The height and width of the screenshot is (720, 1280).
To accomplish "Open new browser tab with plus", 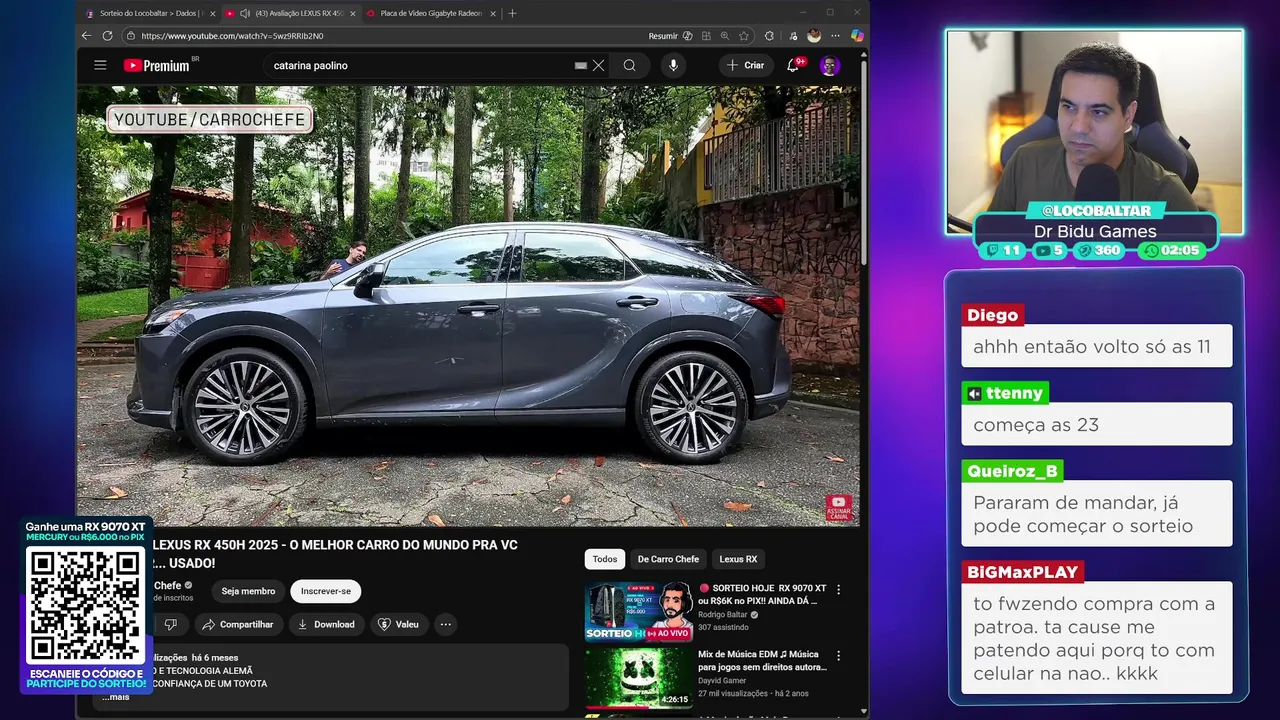I will pos(512,13).
